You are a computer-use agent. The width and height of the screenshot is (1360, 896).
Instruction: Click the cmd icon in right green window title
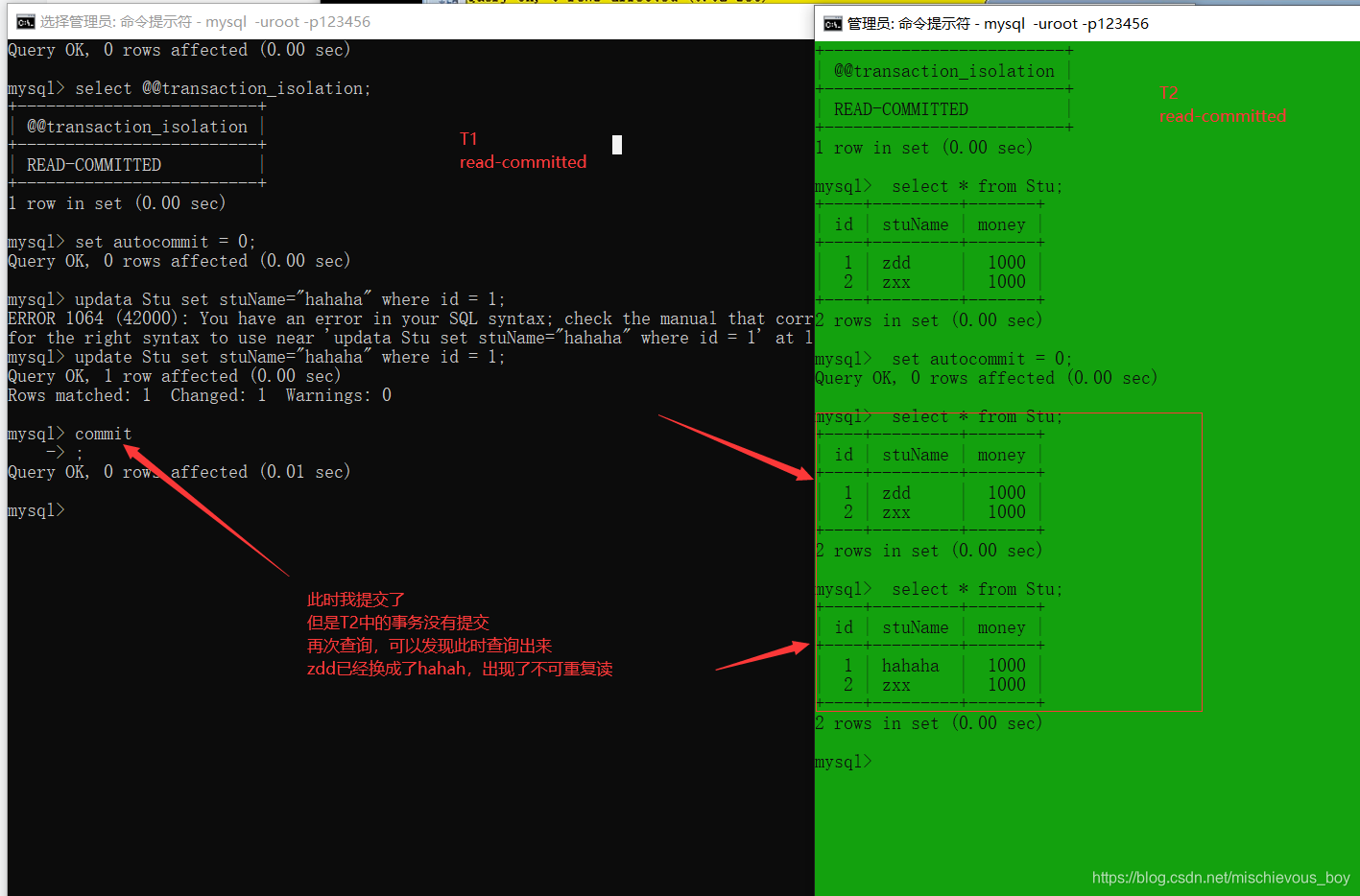coord(833,23)
